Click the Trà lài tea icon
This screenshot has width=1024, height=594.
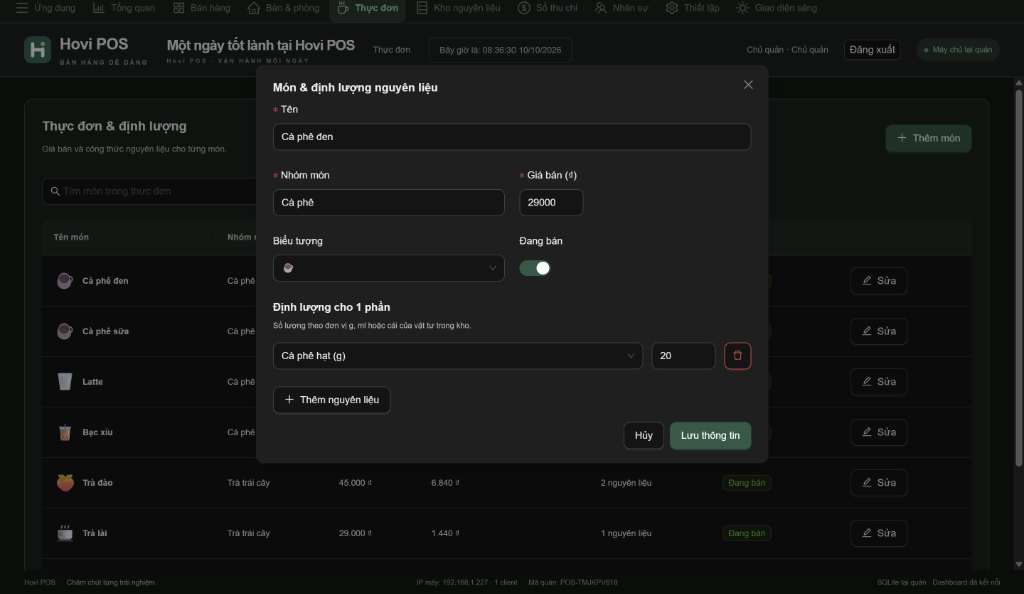[65, 533]
